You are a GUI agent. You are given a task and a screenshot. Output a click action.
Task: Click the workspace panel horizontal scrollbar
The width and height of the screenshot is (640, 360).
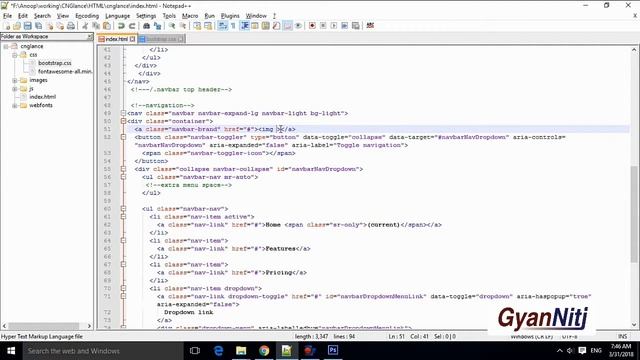tap(43, 326)
